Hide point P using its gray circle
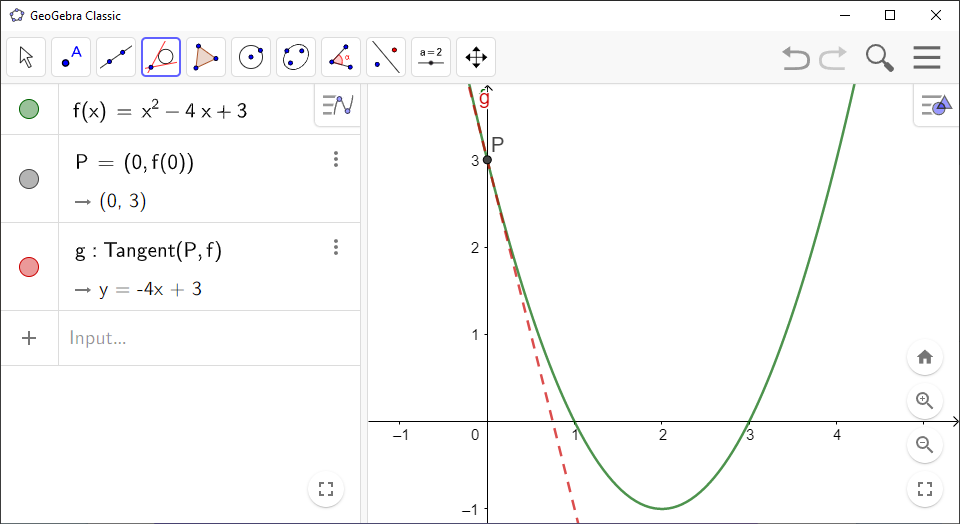Viewport: 960px width, 524px height. point(29,179)
